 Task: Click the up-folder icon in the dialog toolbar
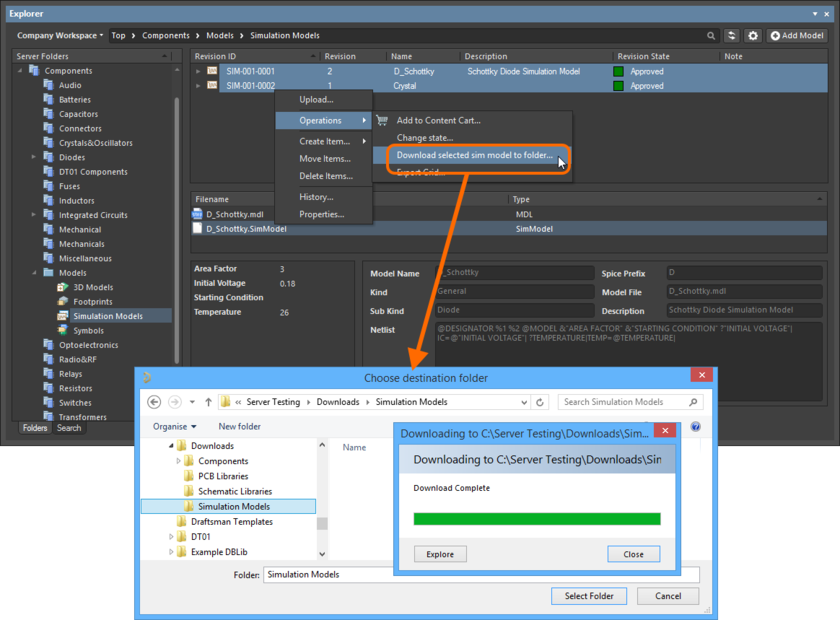tap(208, 400)
